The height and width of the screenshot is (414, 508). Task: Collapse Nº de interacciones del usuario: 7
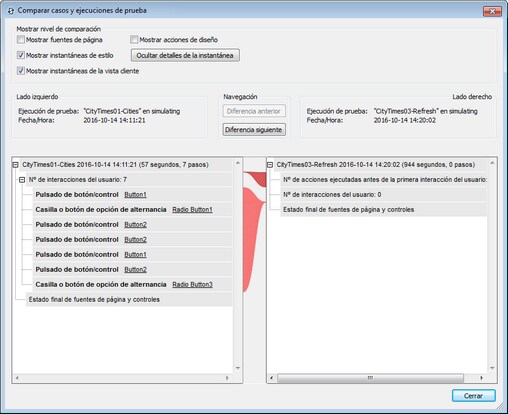click(x=22, y=180)
